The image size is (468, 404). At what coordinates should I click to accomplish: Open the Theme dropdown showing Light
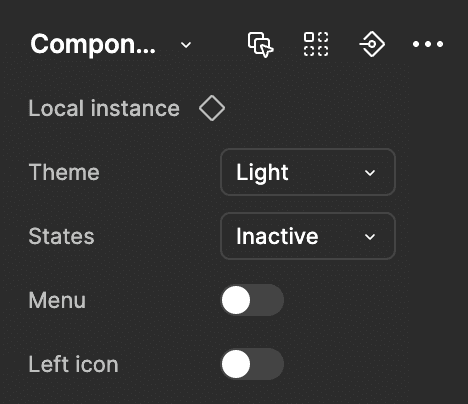(x=308, y=172)
